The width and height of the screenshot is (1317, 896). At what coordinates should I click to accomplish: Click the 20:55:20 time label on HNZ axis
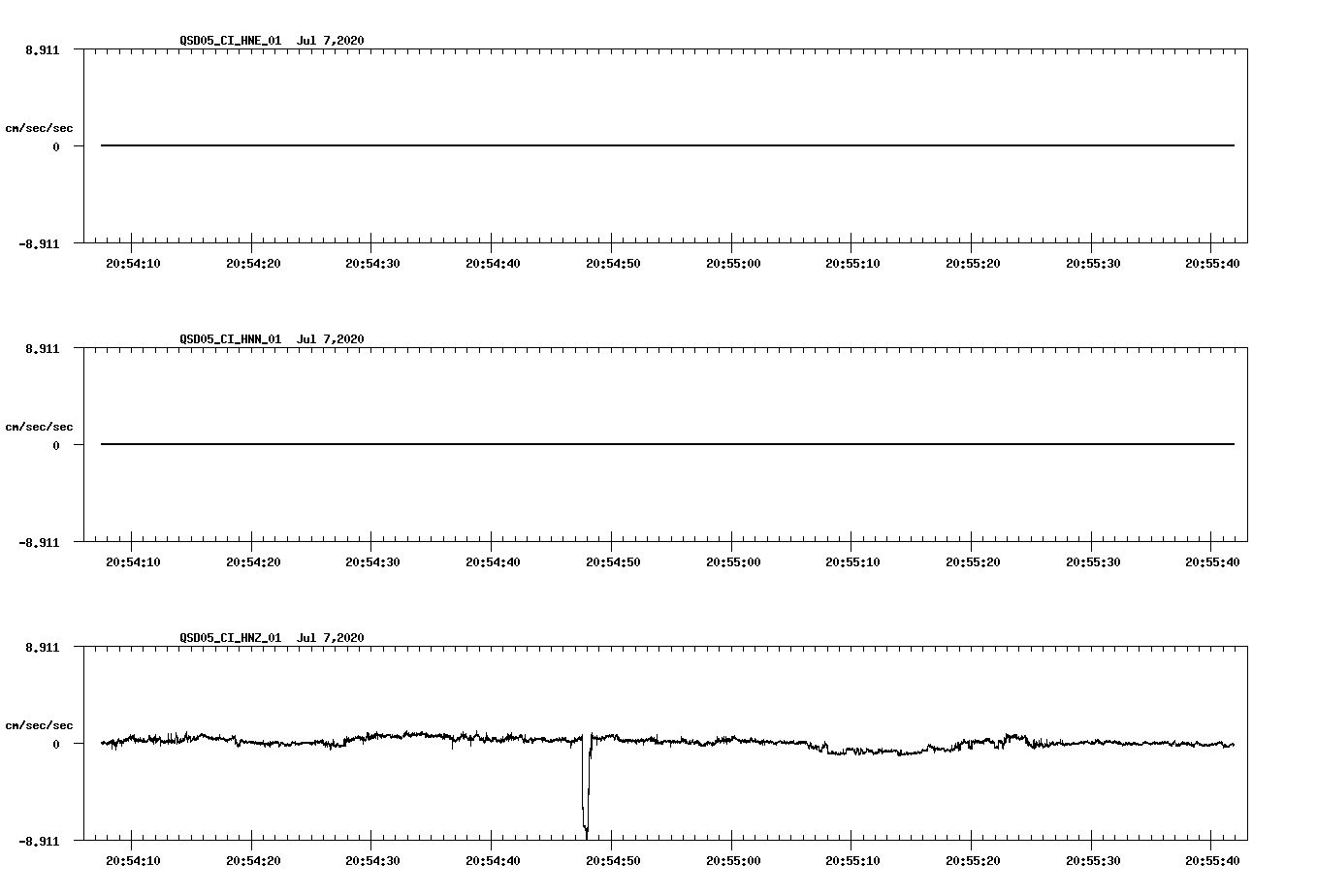(973, 860)
